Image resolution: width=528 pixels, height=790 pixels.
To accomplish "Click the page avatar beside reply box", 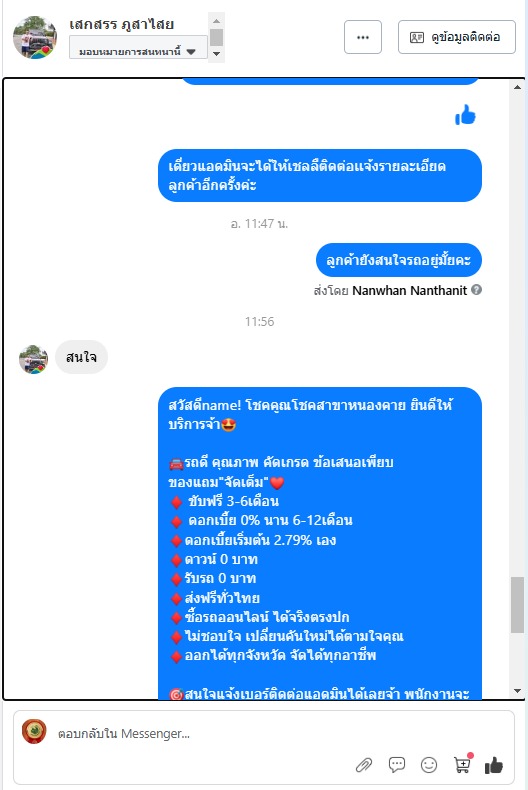I will coord(34,732).
